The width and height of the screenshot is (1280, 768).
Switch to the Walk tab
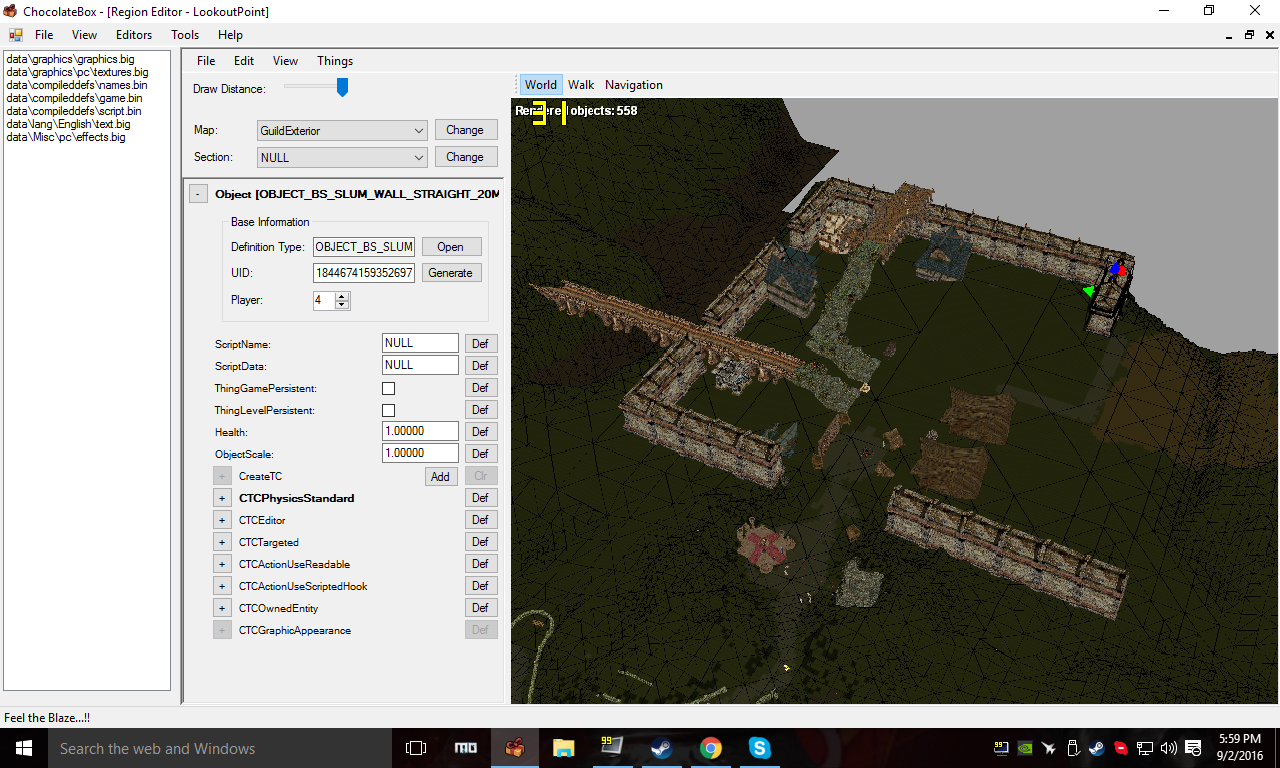click(x=581, y=85)
